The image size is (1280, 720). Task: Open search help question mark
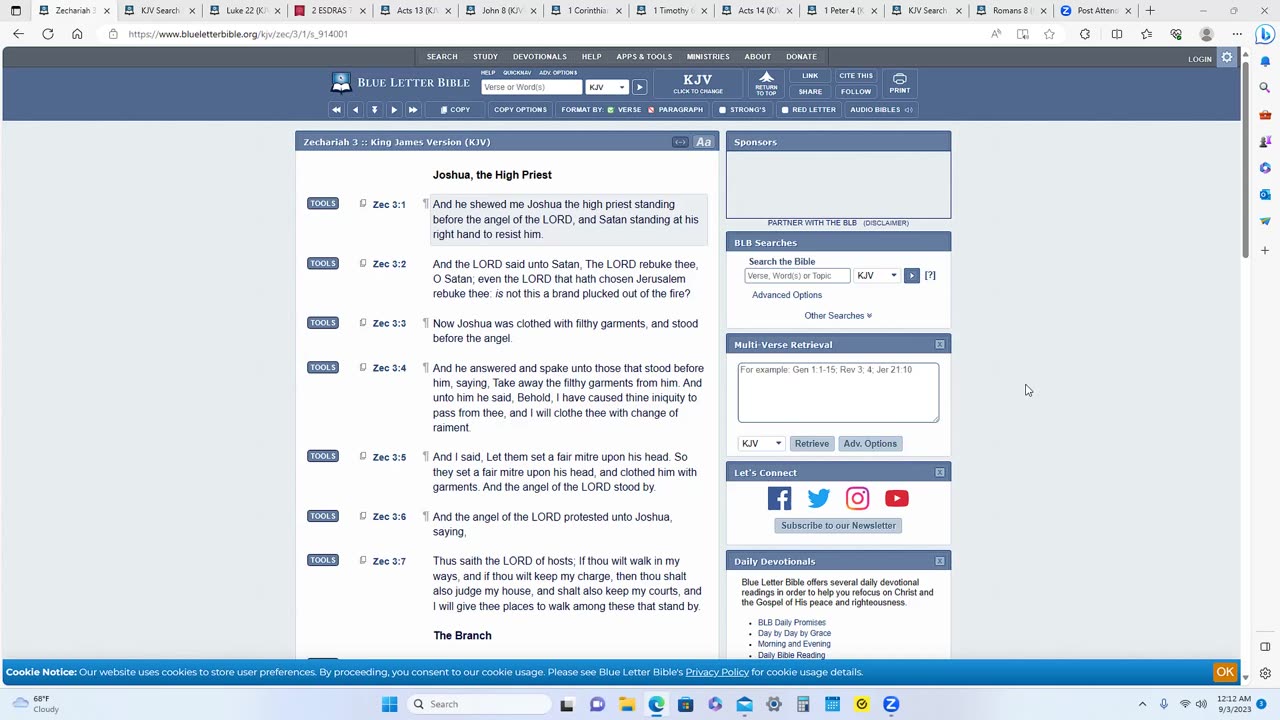click(x=930, y=275)
